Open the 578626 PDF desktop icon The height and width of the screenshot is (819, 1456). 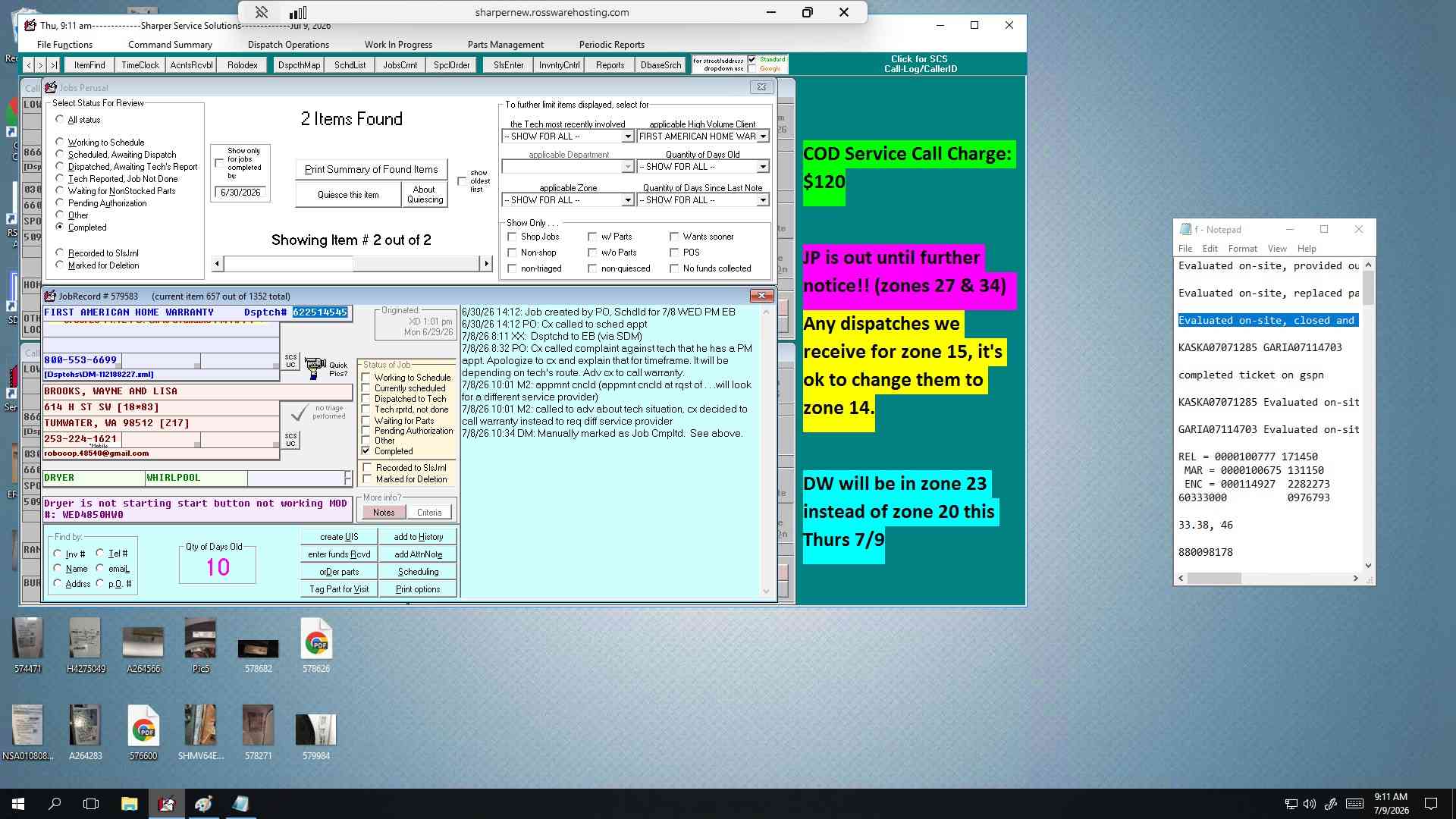(x=316, y=645)
